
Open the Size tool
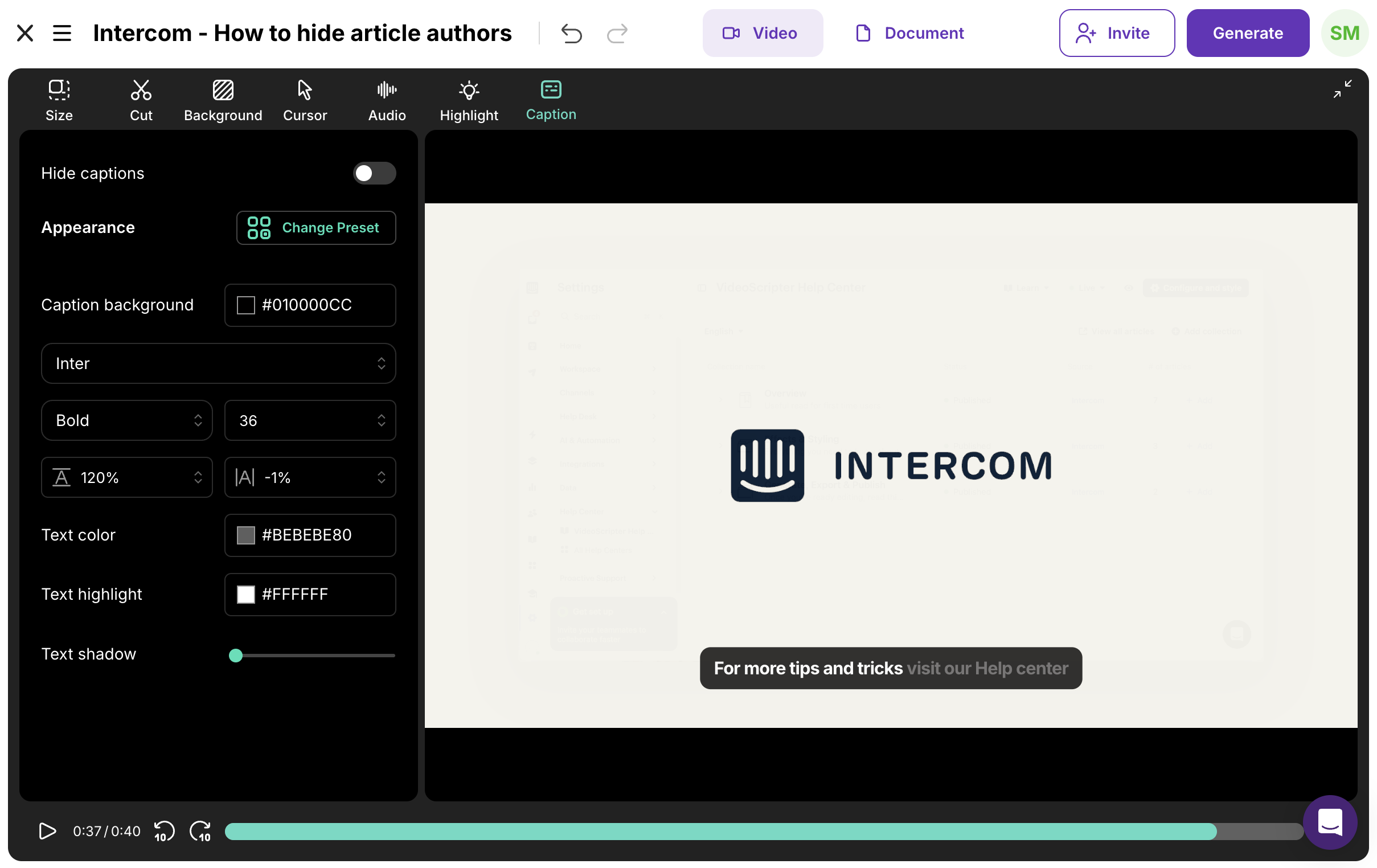pyautogui.click(x=59, y=100)
